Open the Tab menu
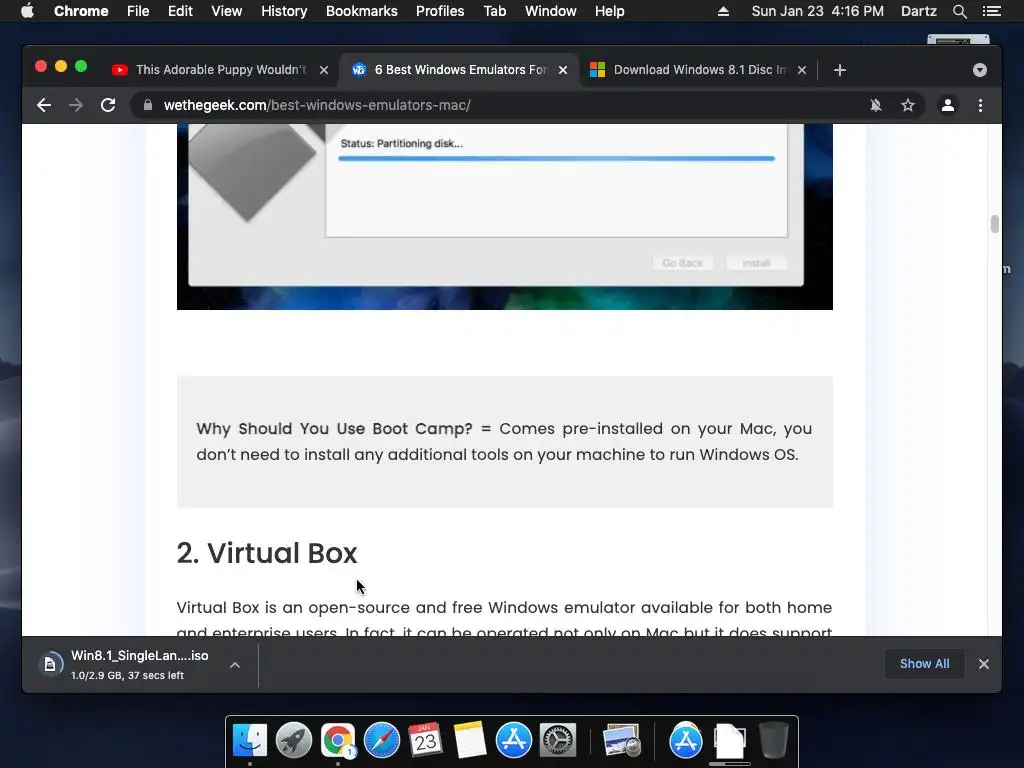 pos(495,11)
